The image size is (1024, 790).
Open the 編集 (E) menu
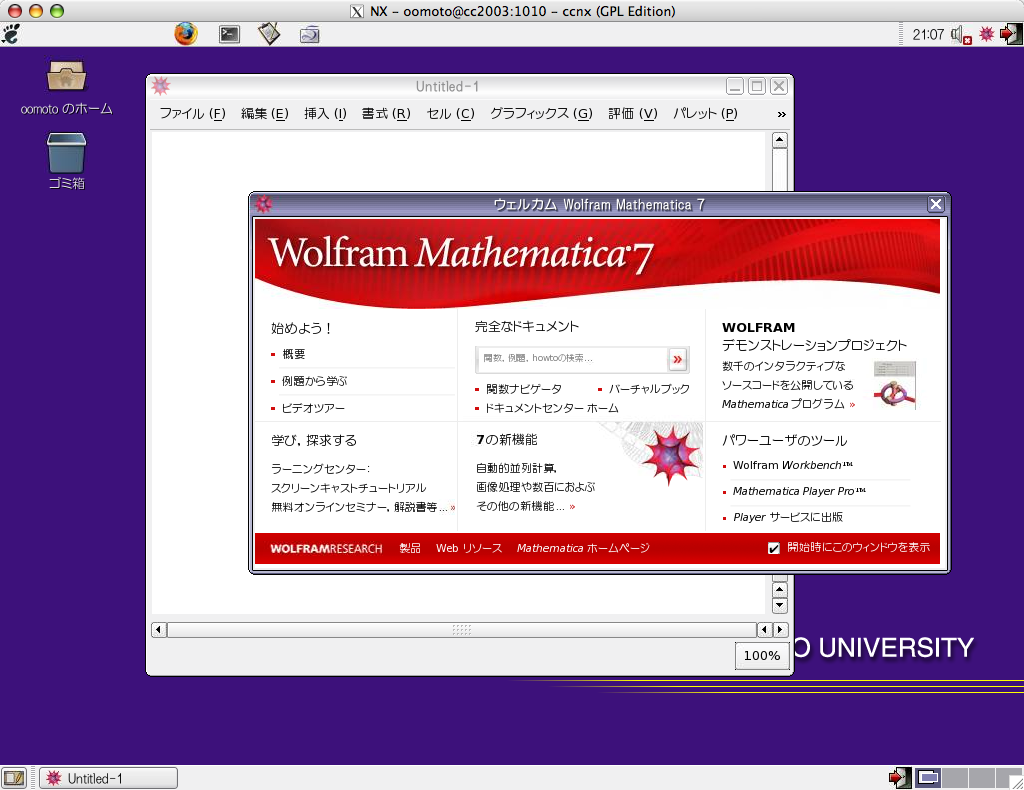(264, 114)
